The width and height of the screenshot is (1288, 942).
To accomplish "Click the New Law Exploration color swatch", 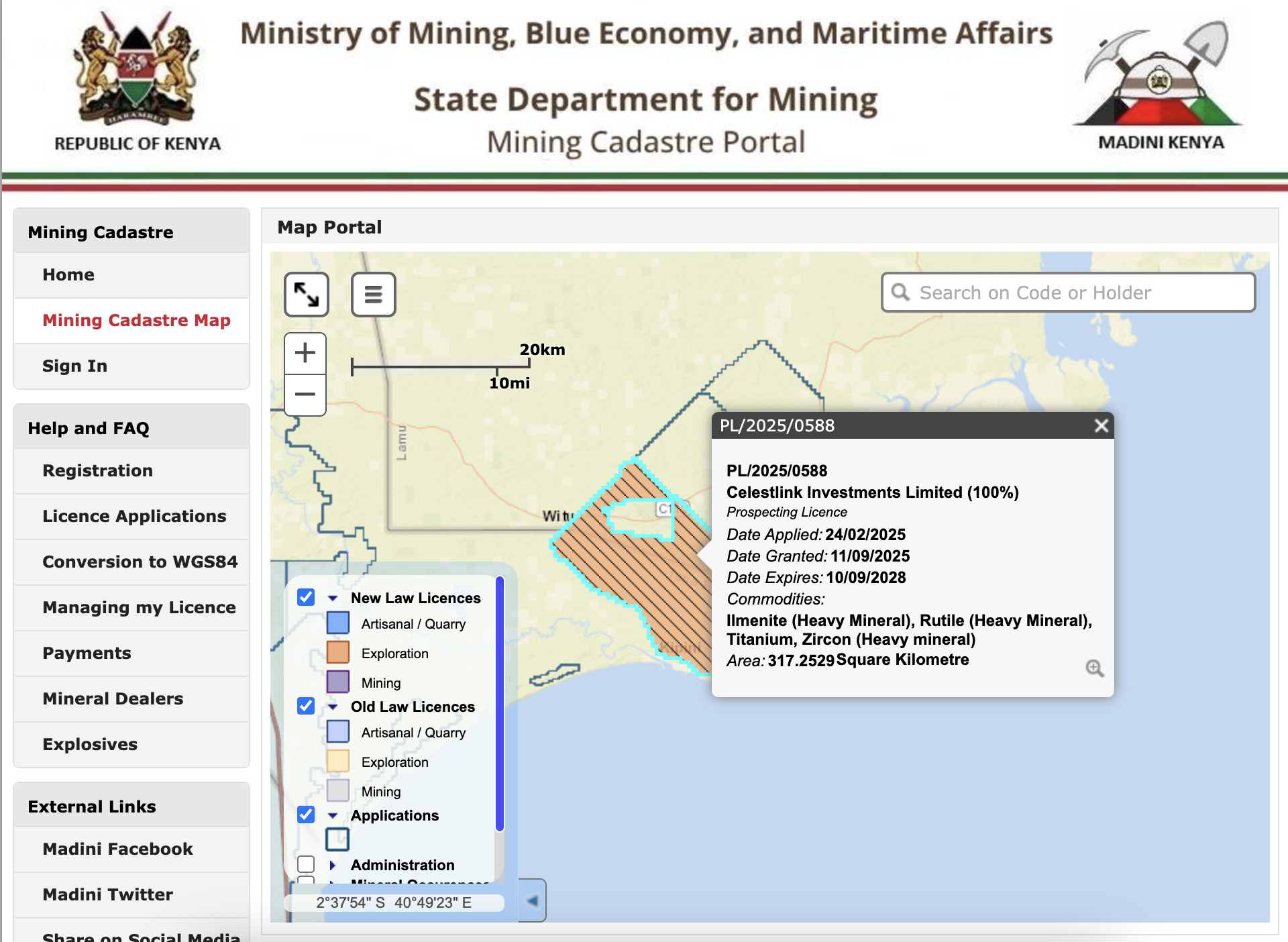I will click(338, 652).
